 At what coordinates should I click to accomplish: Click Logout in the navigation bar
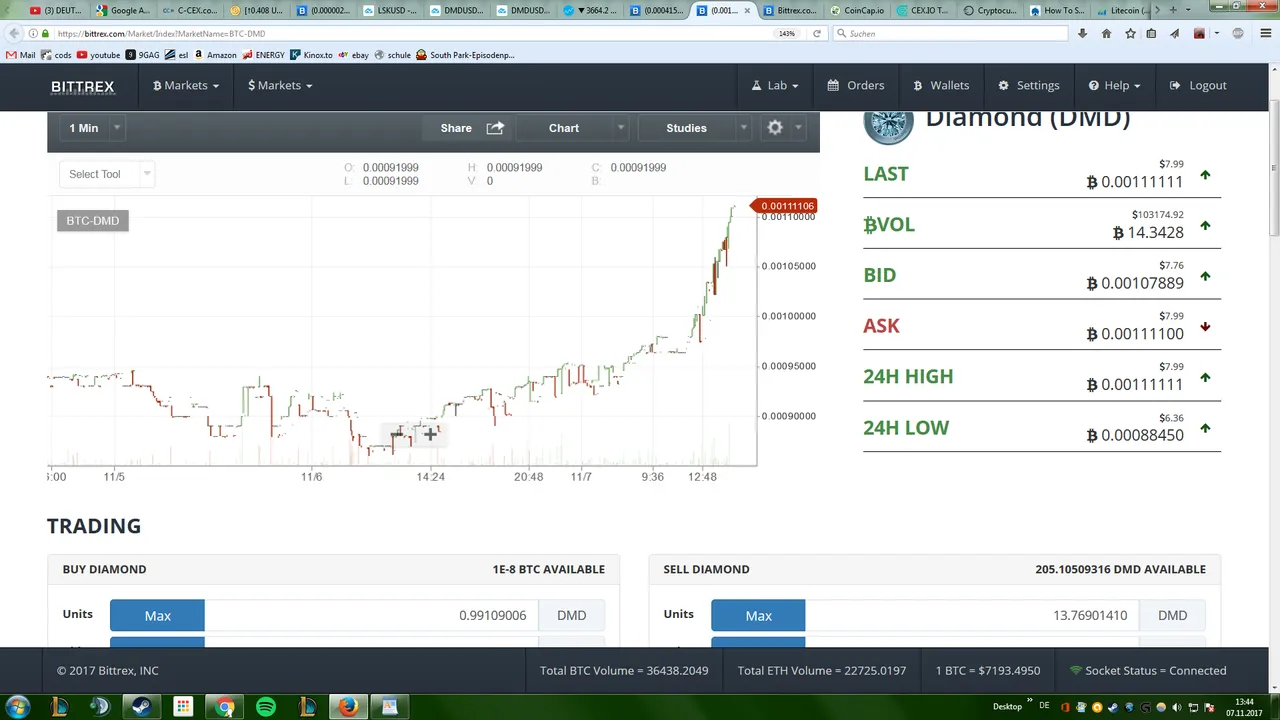pyautogui.click(x=1198, y=86)
